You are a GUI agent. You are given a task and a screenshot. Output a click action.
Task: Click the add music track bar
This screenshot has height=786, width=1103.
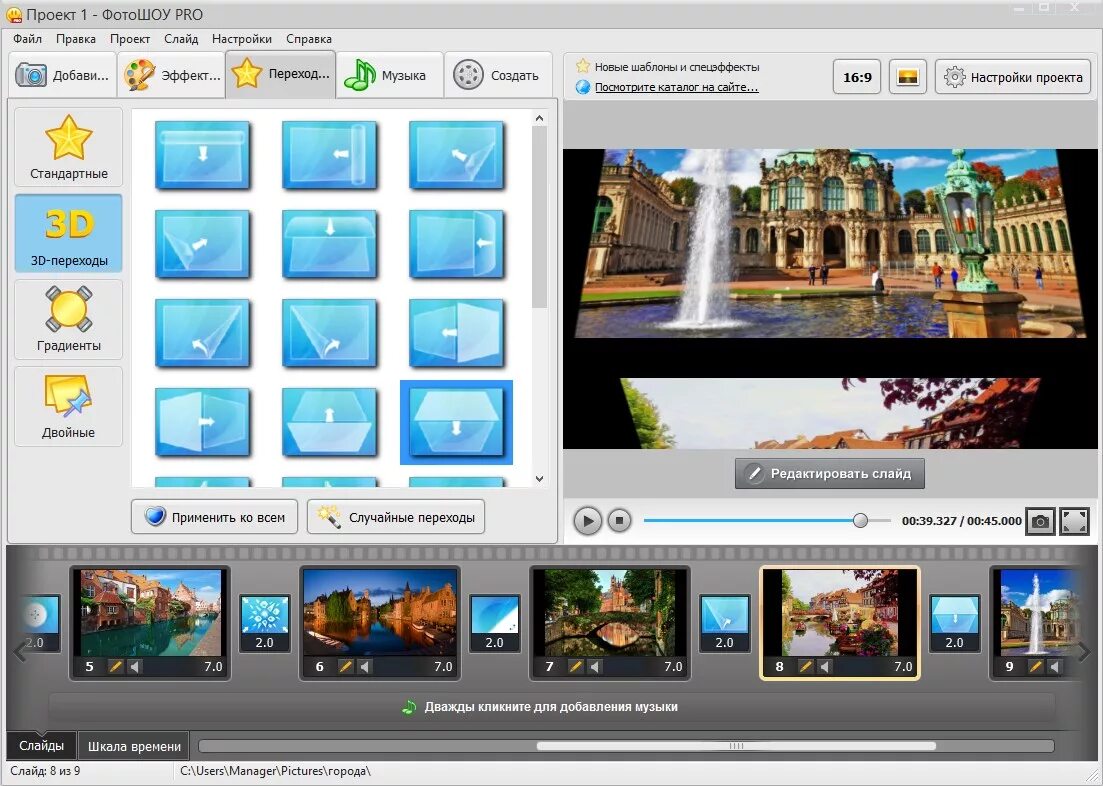point(552,706)
